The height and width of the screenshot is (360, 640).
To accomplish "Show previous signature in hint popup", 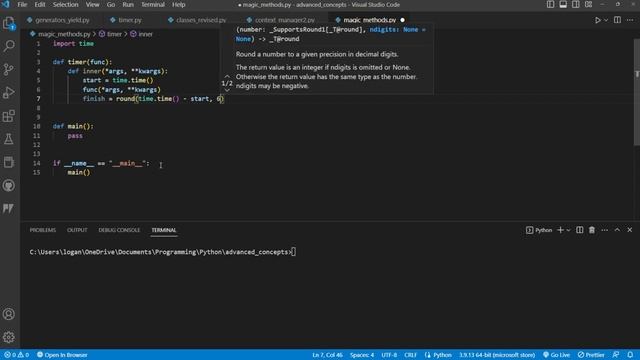I will 227,76.
